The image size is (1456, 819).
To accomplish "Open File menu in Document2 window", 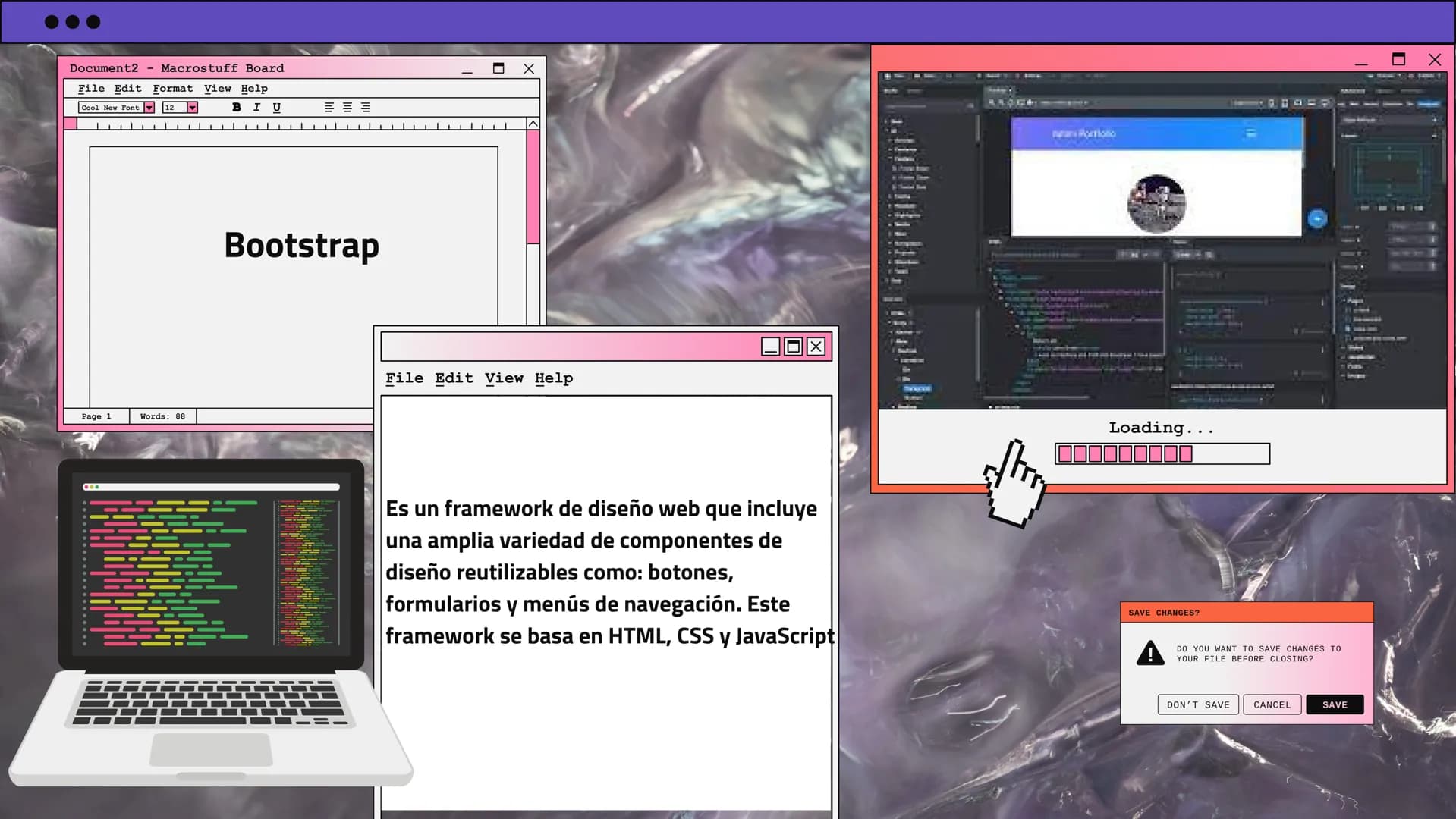I will (x=91, y=88).
